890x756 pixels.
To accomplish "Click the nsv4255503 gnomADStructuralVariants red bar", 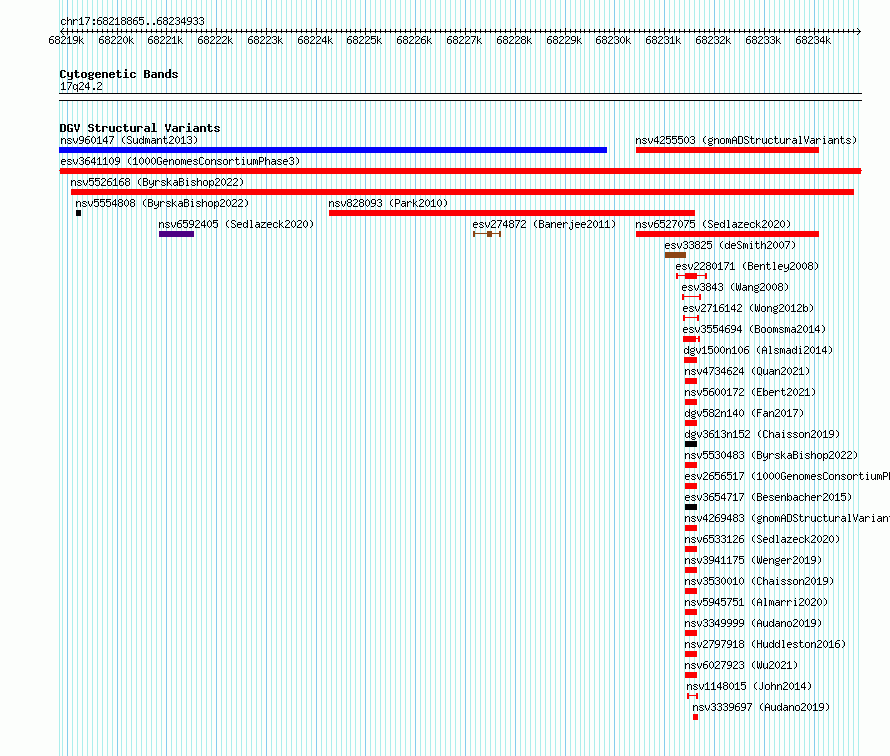I will (x=727, y=150).
